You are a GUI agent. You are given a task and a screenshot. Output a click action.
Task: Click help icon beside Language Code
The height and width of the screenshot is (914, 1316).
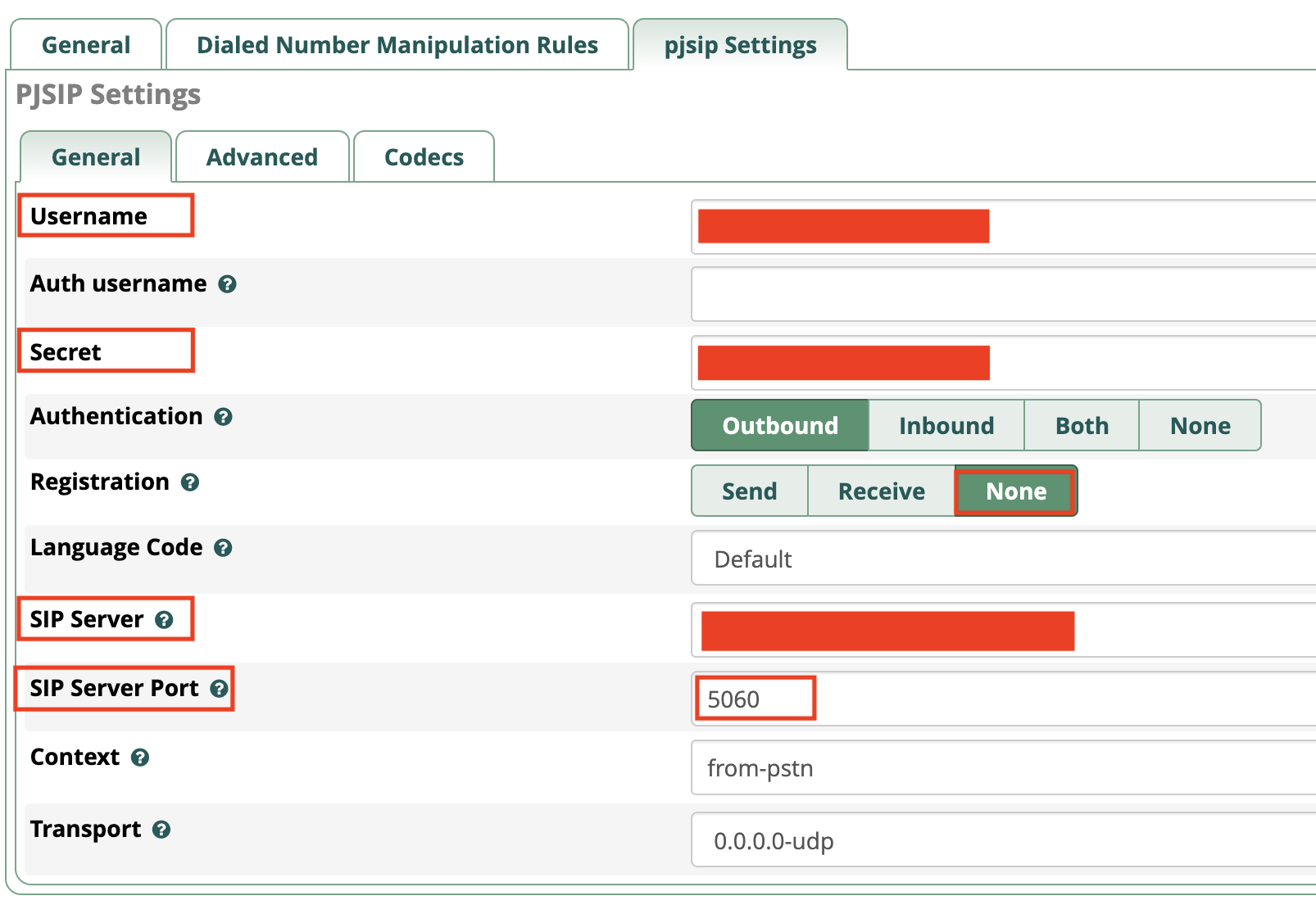pyautogui.click(x=223, y=548)
